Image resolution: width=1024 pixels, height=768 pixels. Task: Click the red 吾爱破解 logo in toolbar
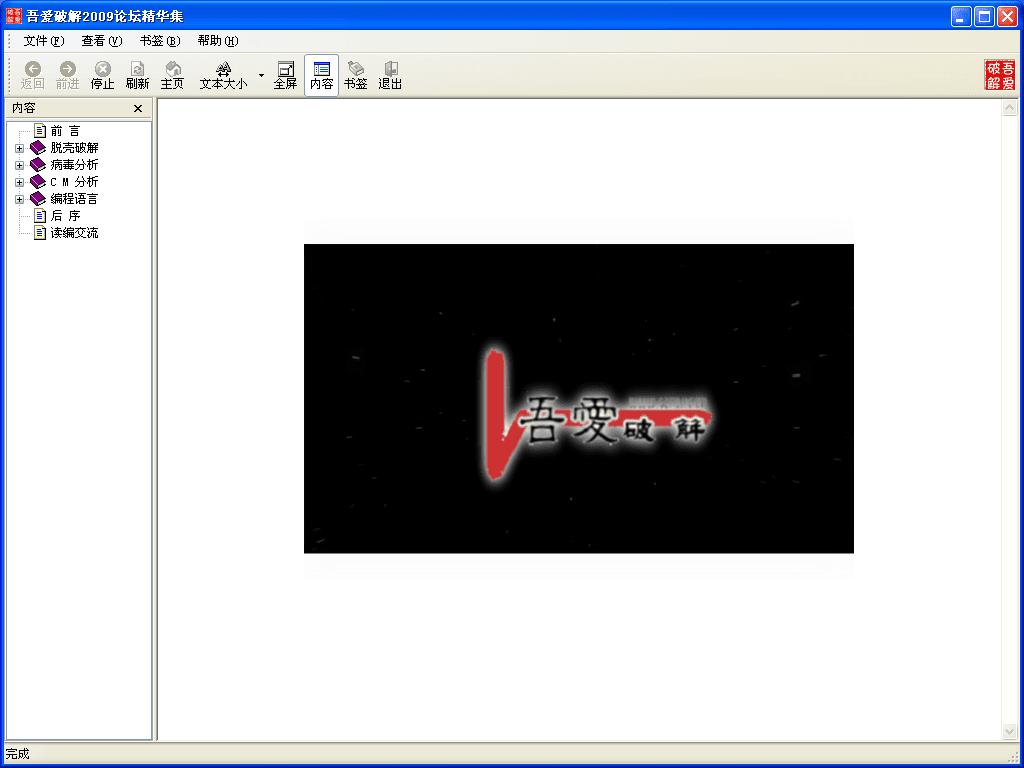[x=999, y=75]
